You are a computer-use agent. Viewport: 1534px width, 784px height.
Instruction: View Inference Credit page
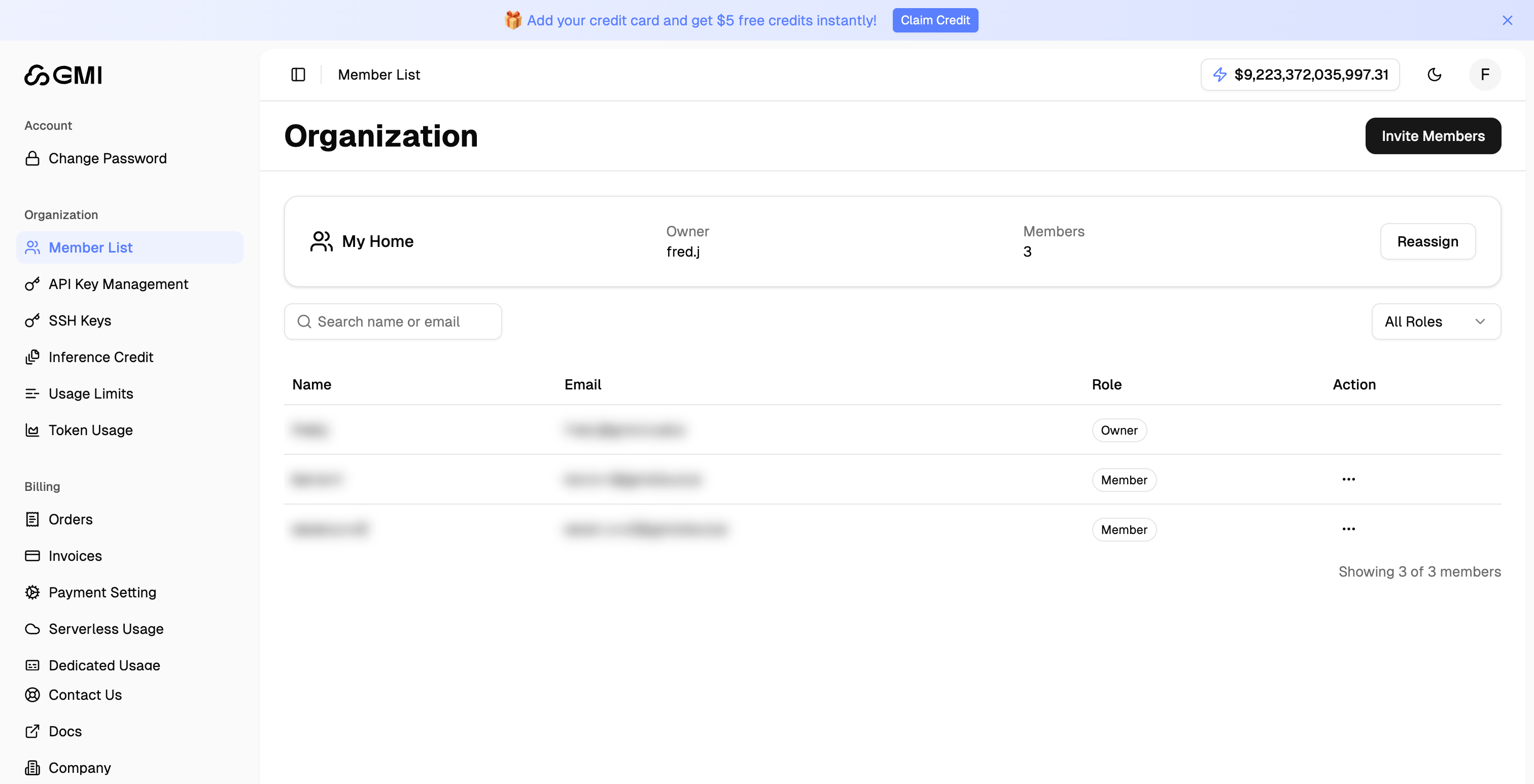click(x=100, y=357)
